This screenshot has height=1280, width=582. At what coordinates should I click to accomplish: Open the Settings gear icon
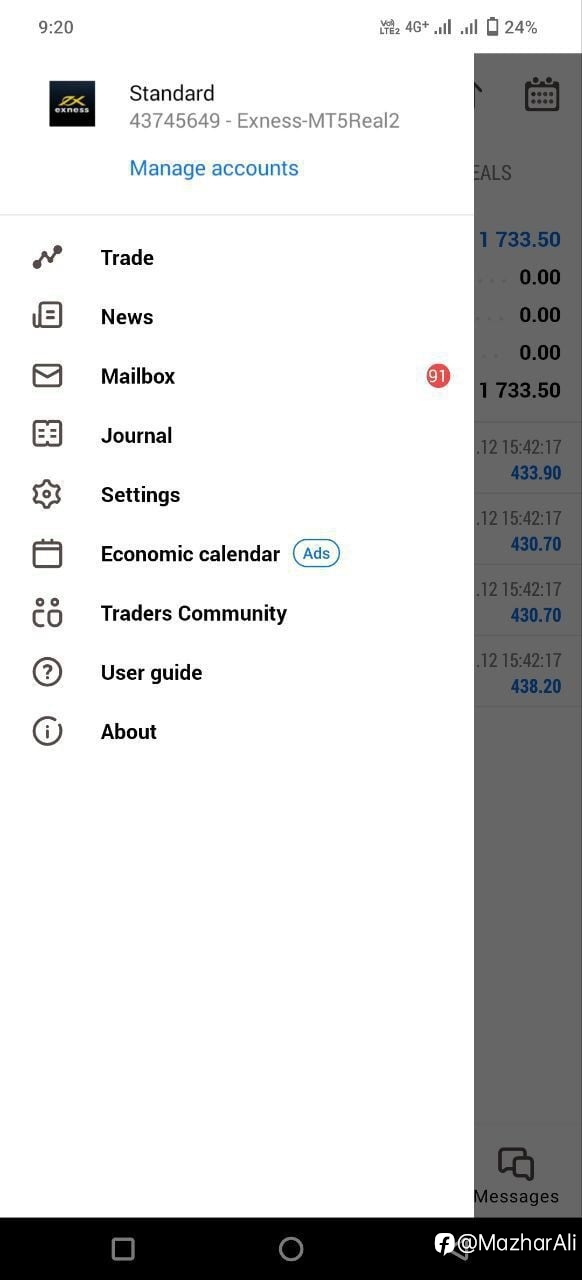tap(47, 494)
